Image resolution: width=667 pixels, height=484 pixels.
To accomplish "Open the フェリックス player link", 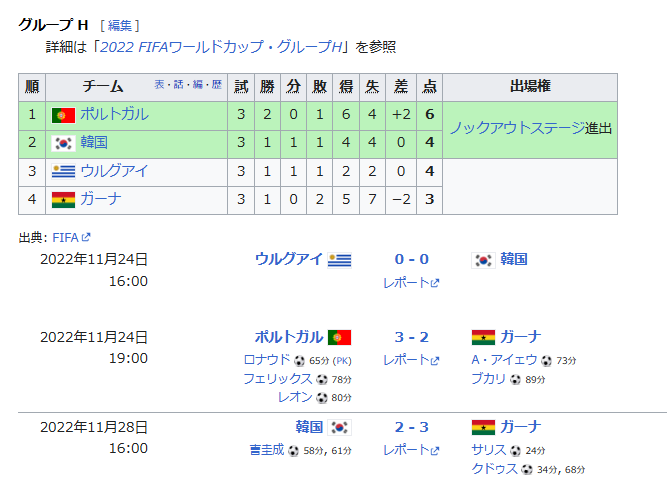I will coord(277,379).
